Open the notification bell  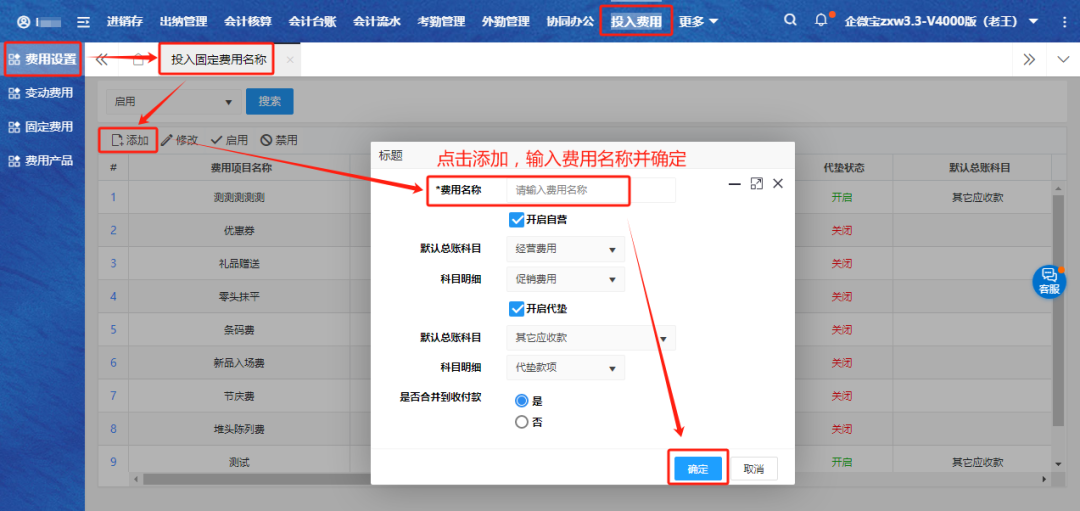[821, 20]
